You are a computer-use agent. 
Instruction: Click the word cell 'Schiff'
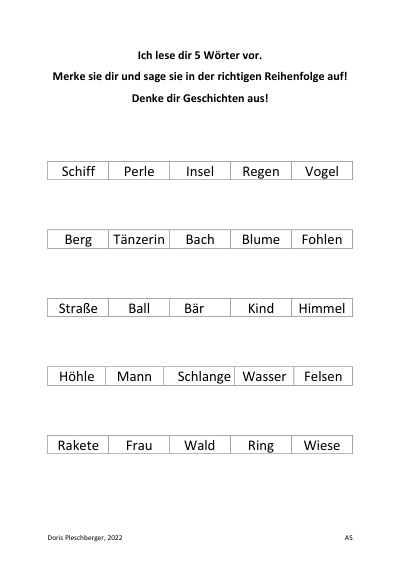click(78, 171)
